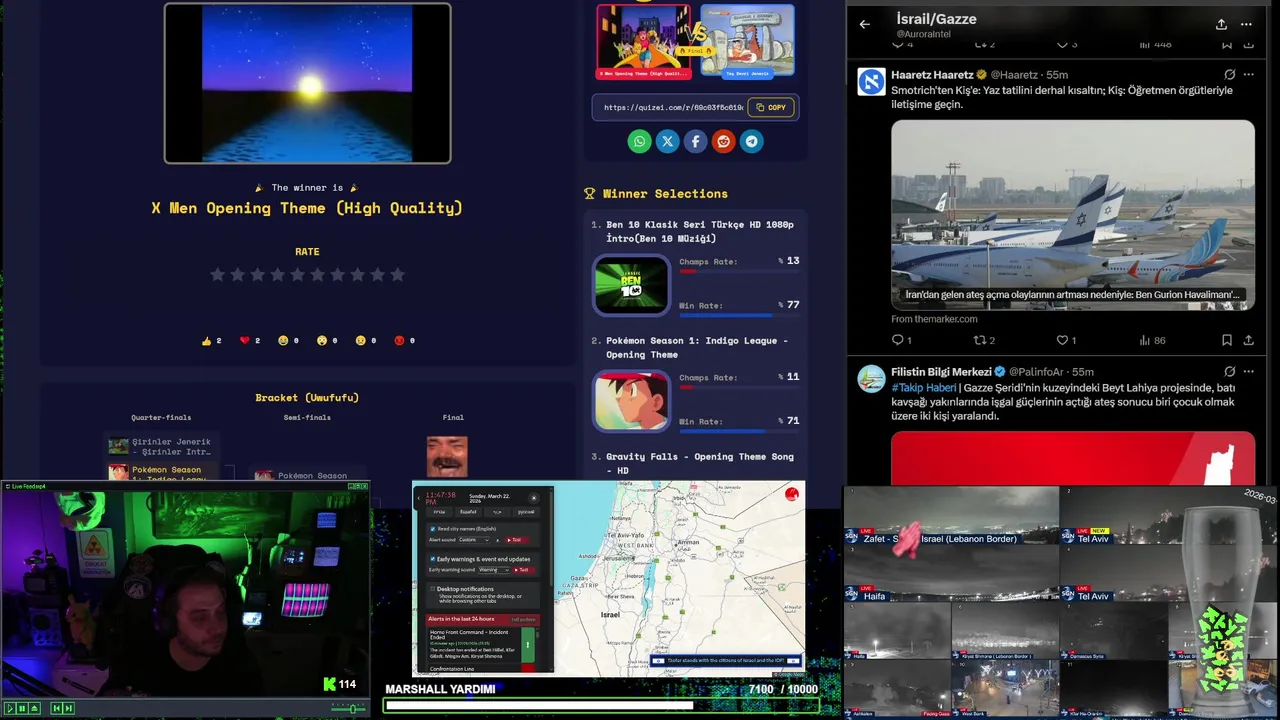1280x720 pixels.
Task: Click Ben 10 Klasik thumbnail
Action: [631, 286]
